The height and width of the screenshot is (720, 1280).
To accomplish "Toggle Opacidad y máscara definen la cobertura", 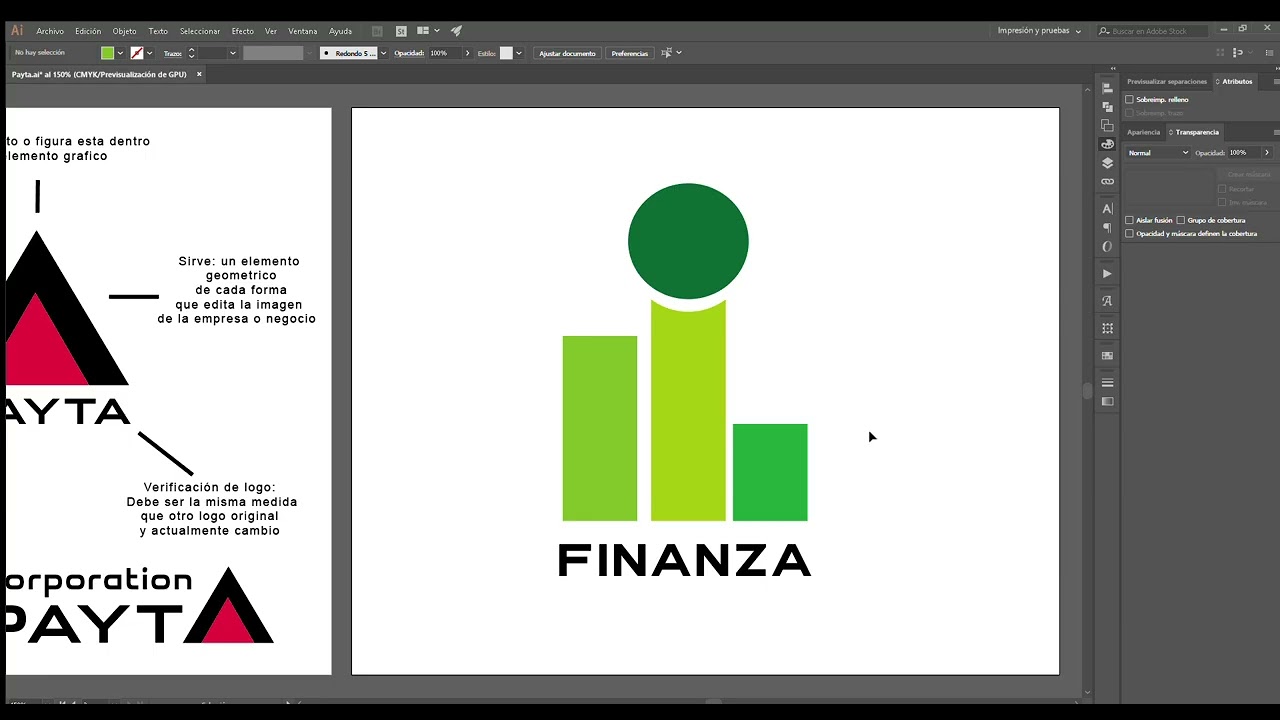I will coord(1130,233).
